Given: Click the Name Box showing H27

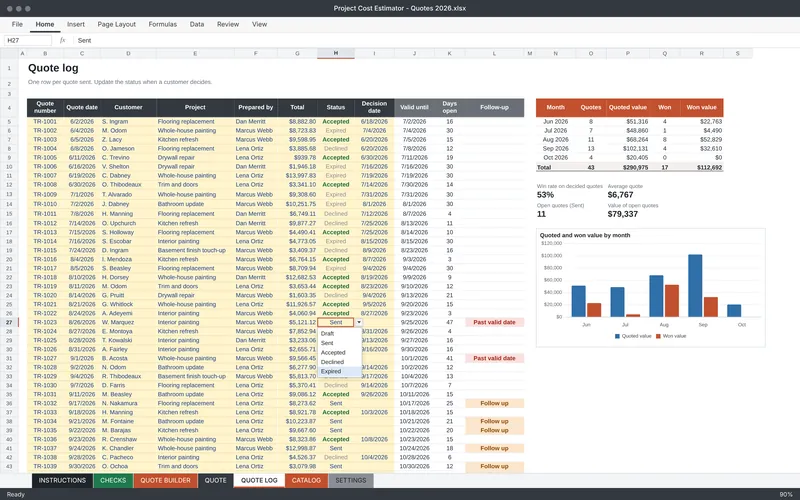Looking at the screenshot, I should 28,40.
